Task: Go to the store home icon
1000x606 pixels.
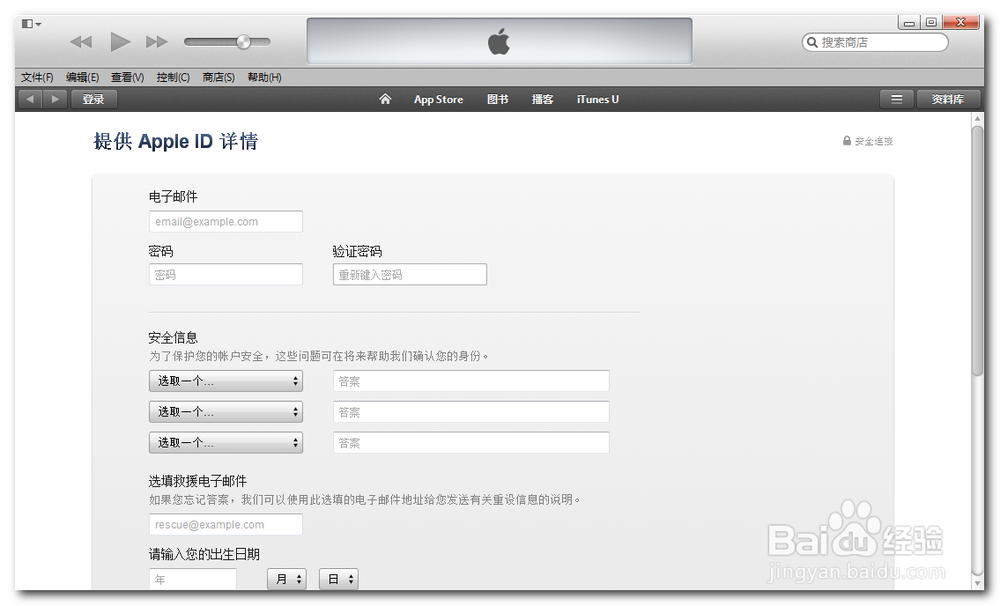Action: (x=385, y=99)
